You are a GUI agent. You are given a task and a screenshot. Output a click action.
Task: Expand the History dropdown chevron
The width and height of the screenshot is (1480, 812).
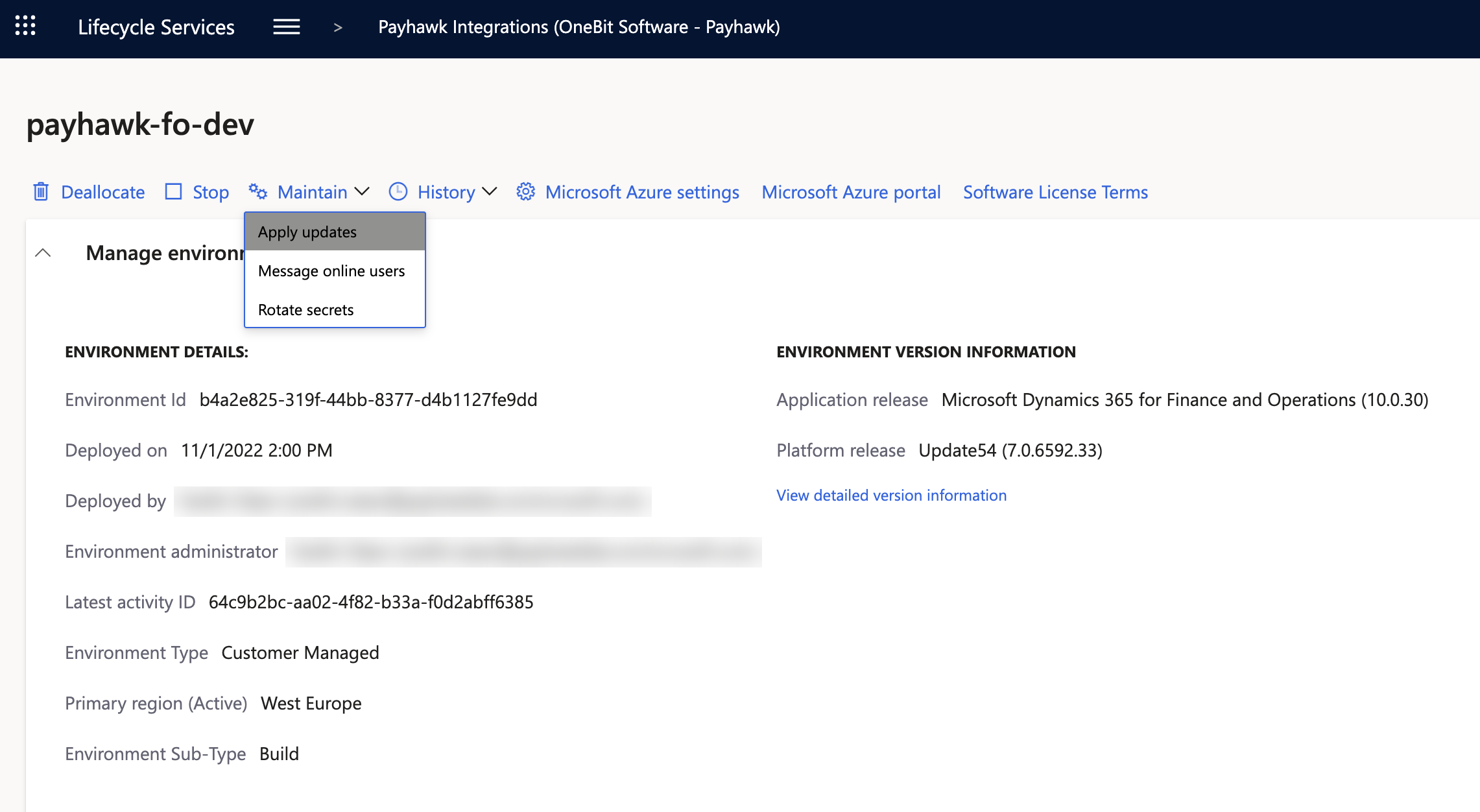click(x=490, y=191)
